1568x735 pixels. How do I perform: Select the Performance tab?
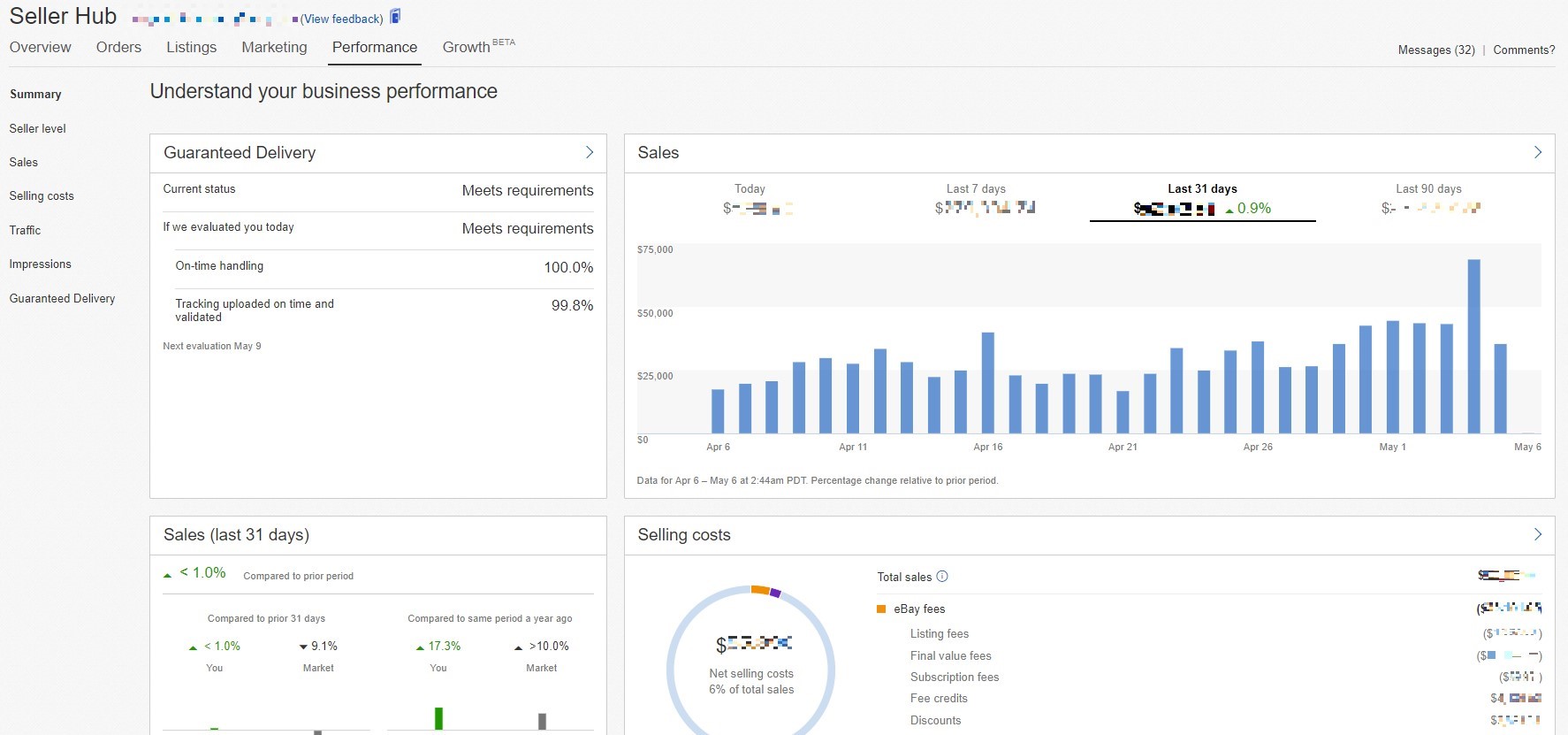coord(375,48)
